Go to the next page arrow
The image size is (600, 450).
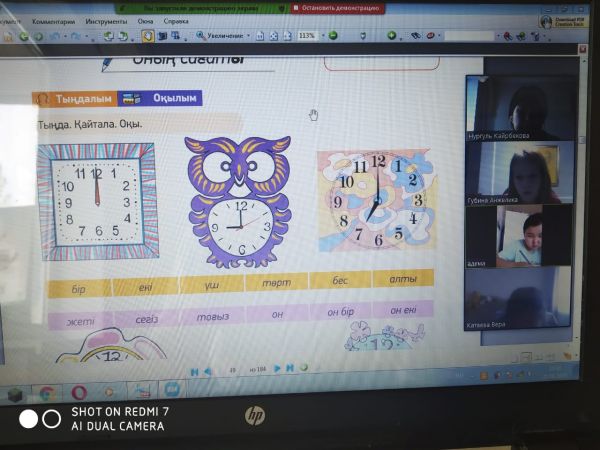click(x=276, y=369)
